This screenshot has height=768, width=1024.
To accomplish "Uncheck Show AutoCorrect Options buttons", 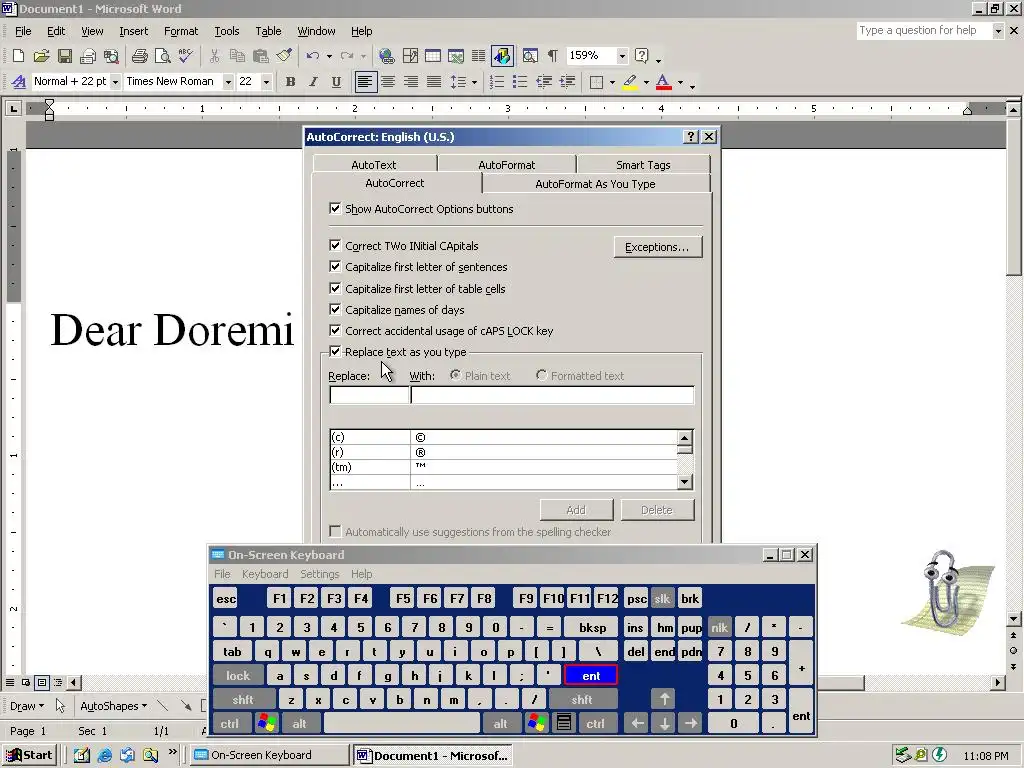I will click(x=335, y=208).
